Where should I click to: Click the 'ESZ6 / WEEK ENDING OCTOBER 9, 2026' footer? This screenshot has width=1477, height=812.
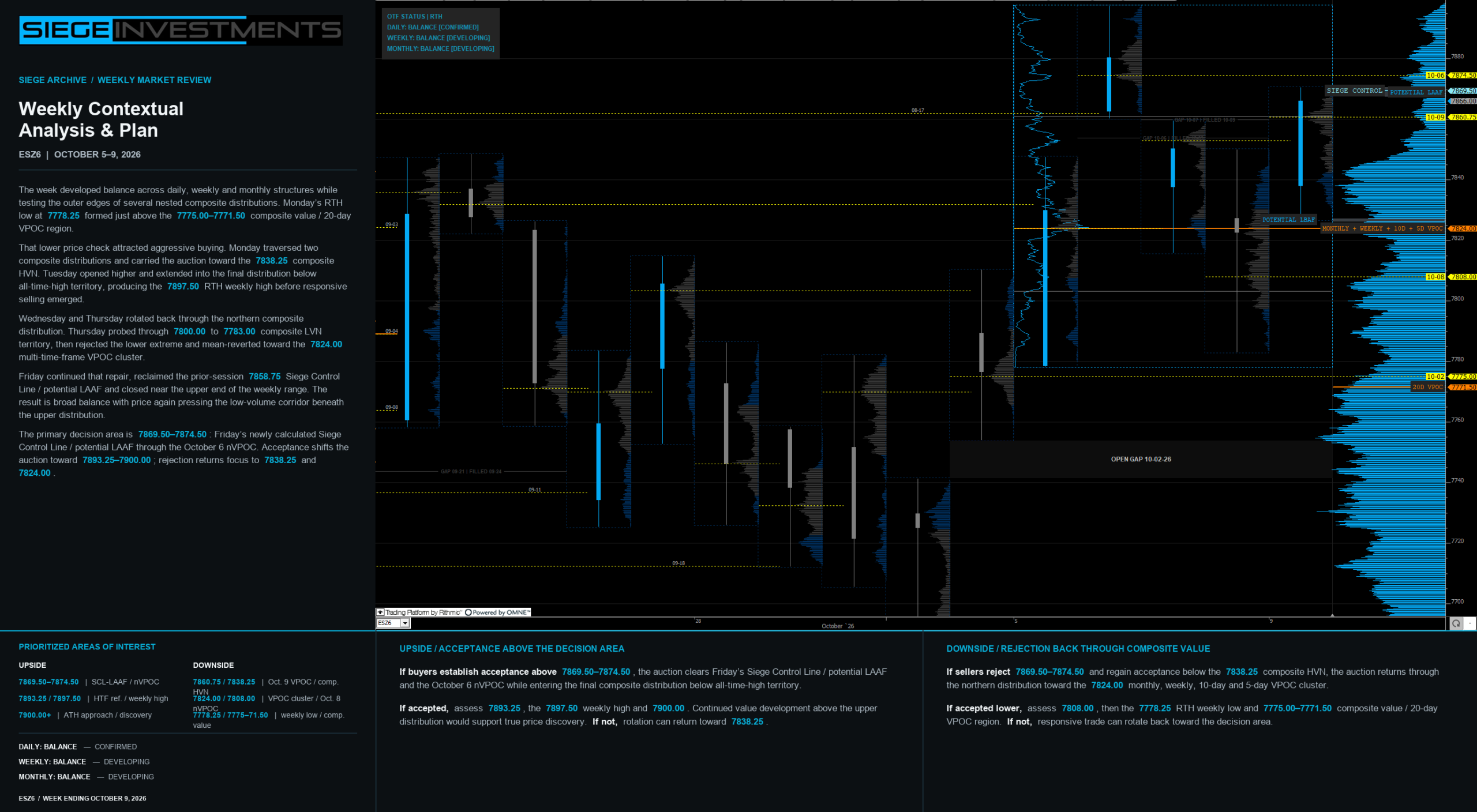click(x=83, y=798)
